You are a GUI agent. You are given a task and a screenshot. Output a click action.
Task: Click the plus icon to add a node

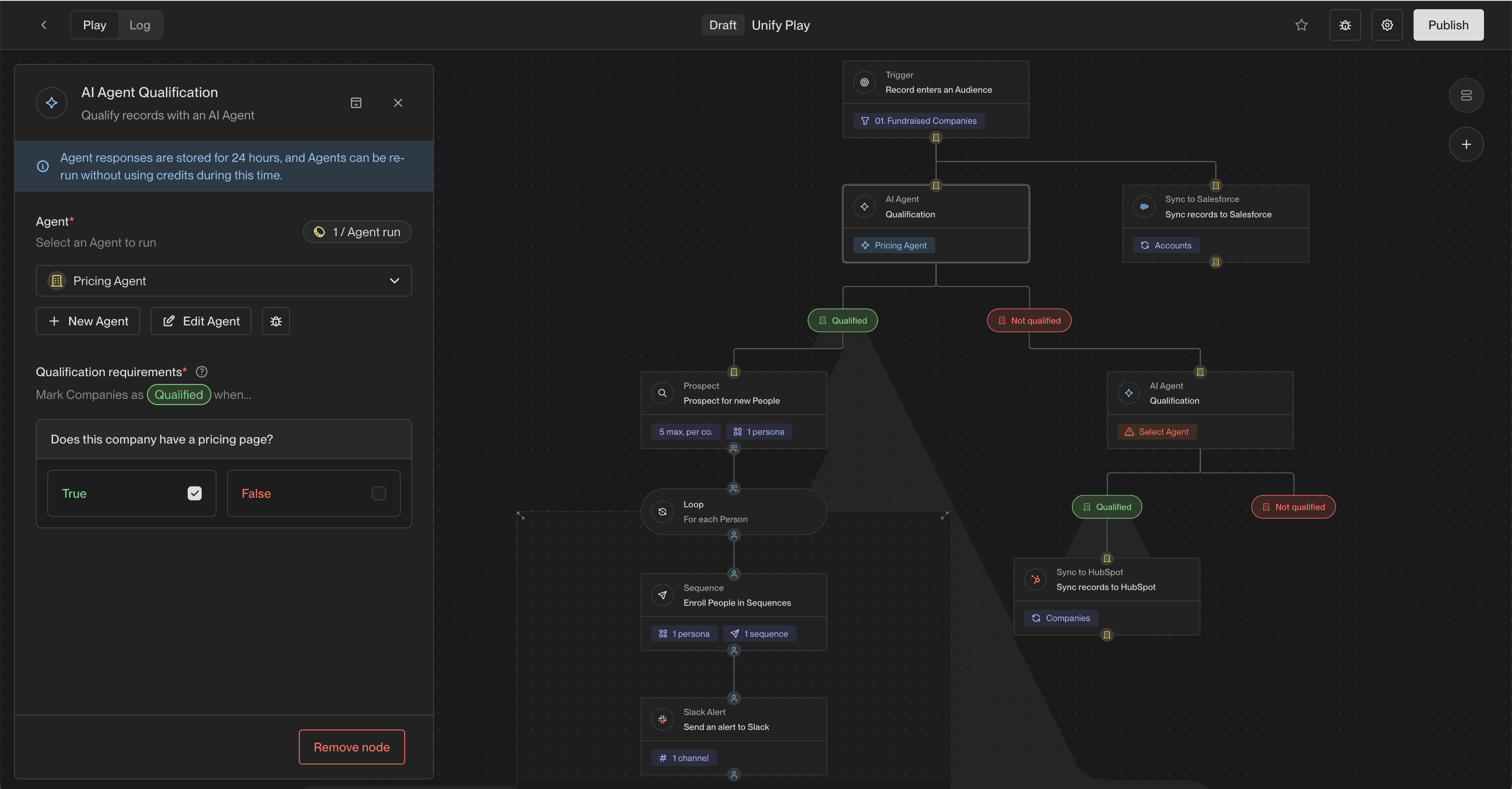pyautogui.click(x=1466, y=144)
